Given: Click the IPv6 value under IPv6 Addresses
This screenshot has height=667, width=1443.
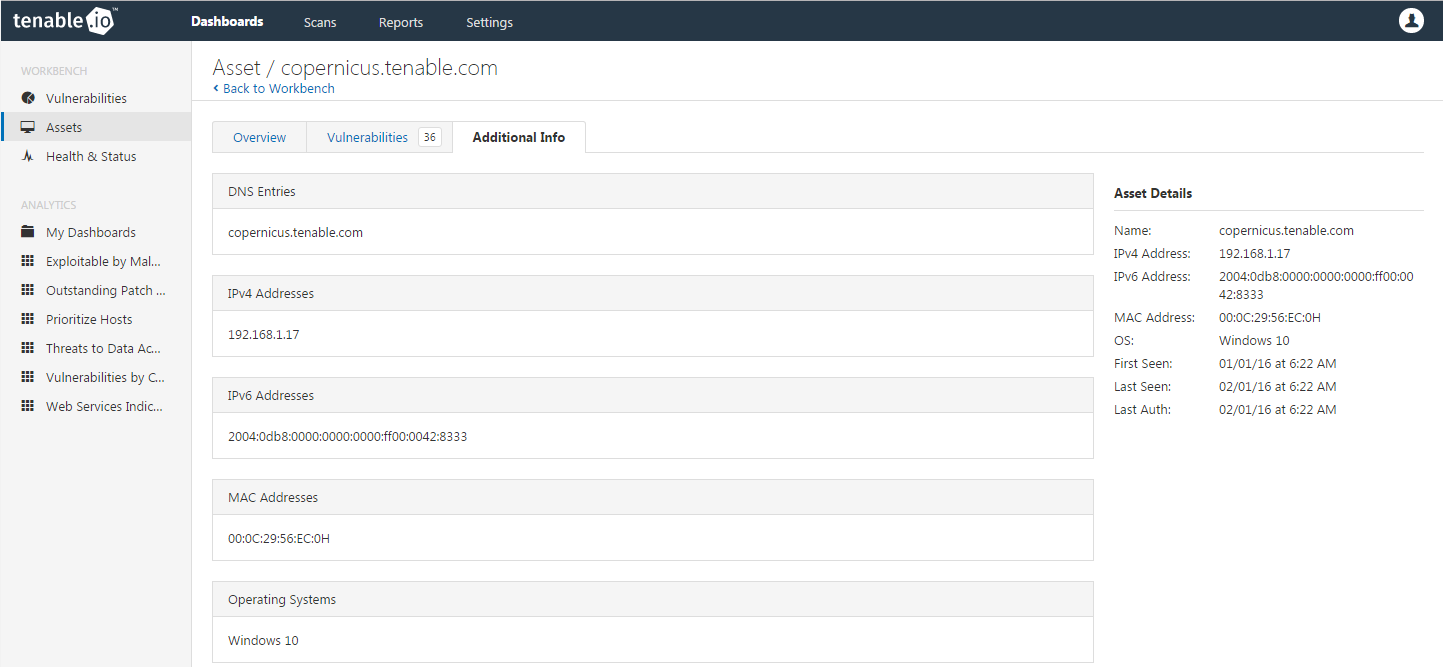Looking at the screenshot, I should coord(347,436).
